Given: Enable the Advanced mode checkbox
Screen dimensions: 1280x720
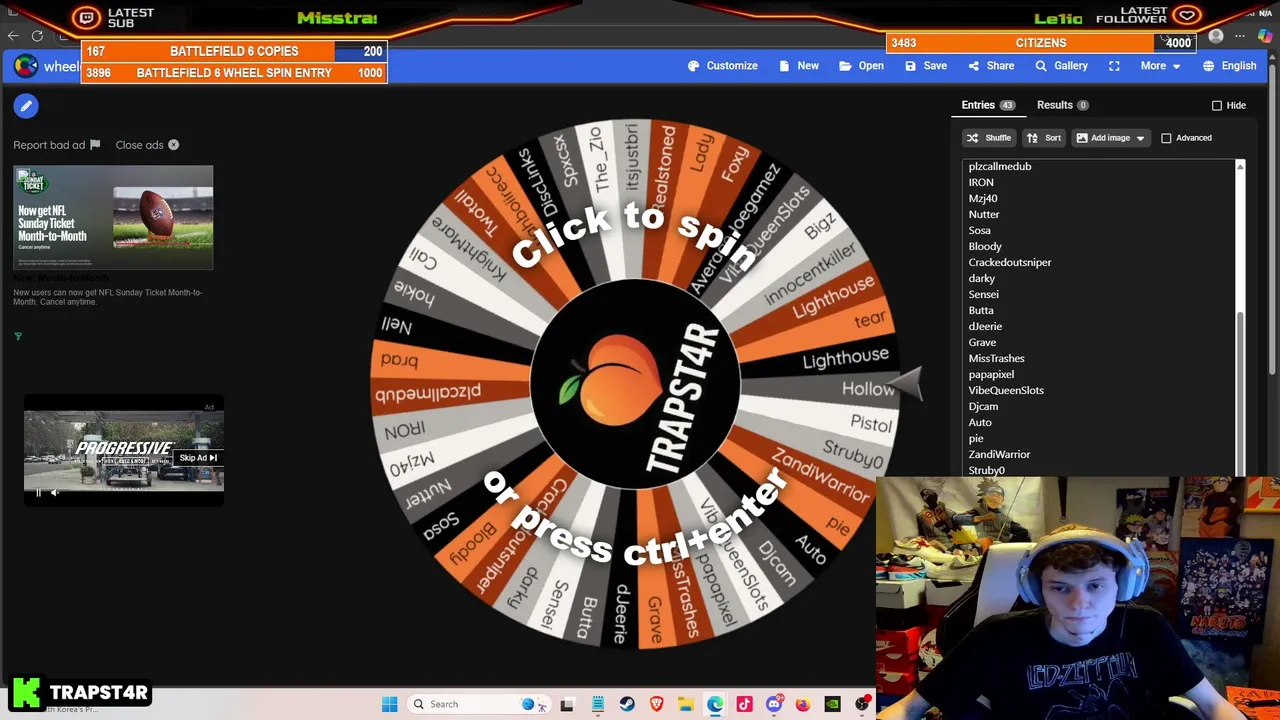Looking at the screenshot, I should (1166, 138).
